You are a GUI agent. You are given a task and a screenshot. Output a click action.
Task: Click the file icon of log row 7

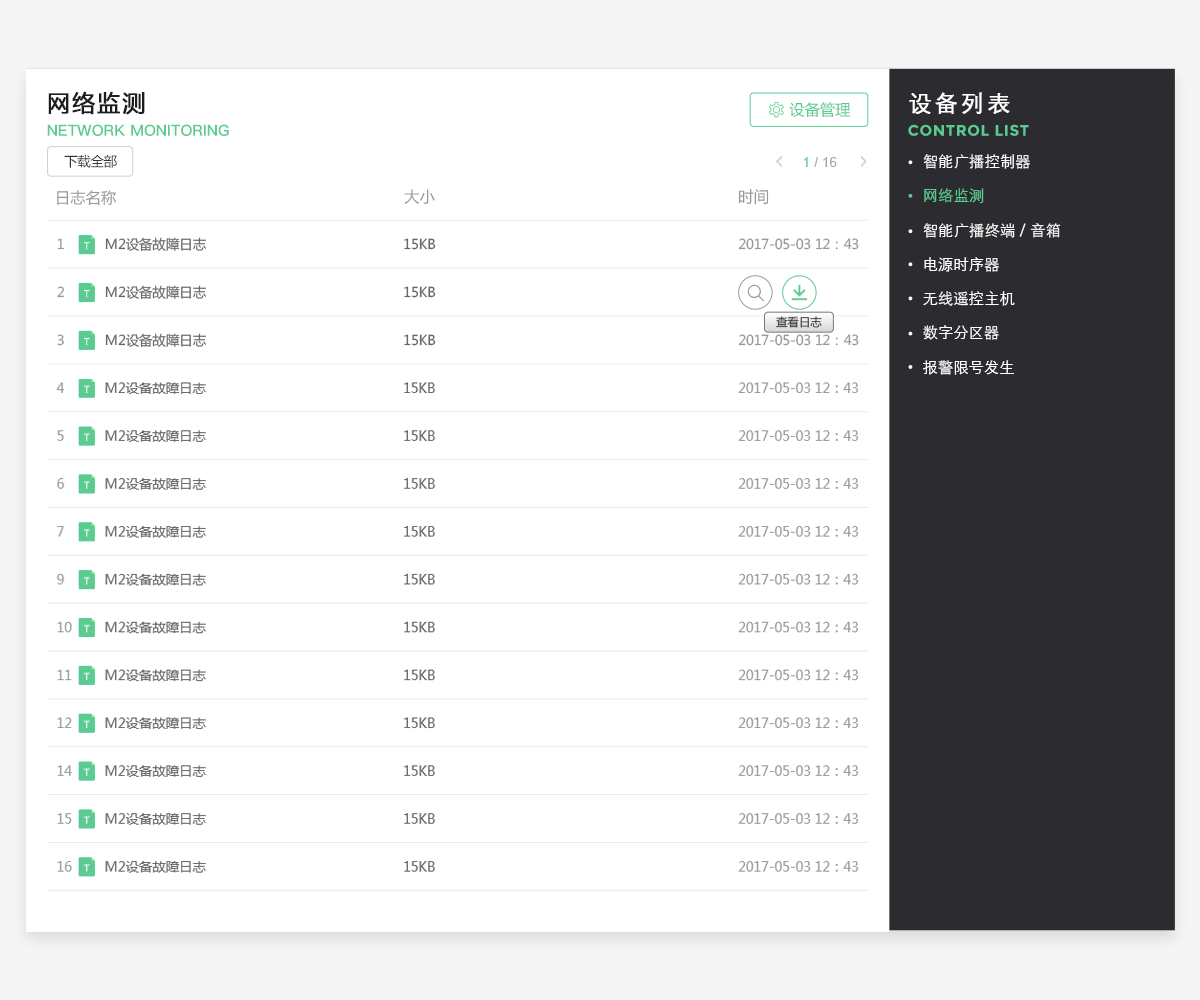point(87,532)
